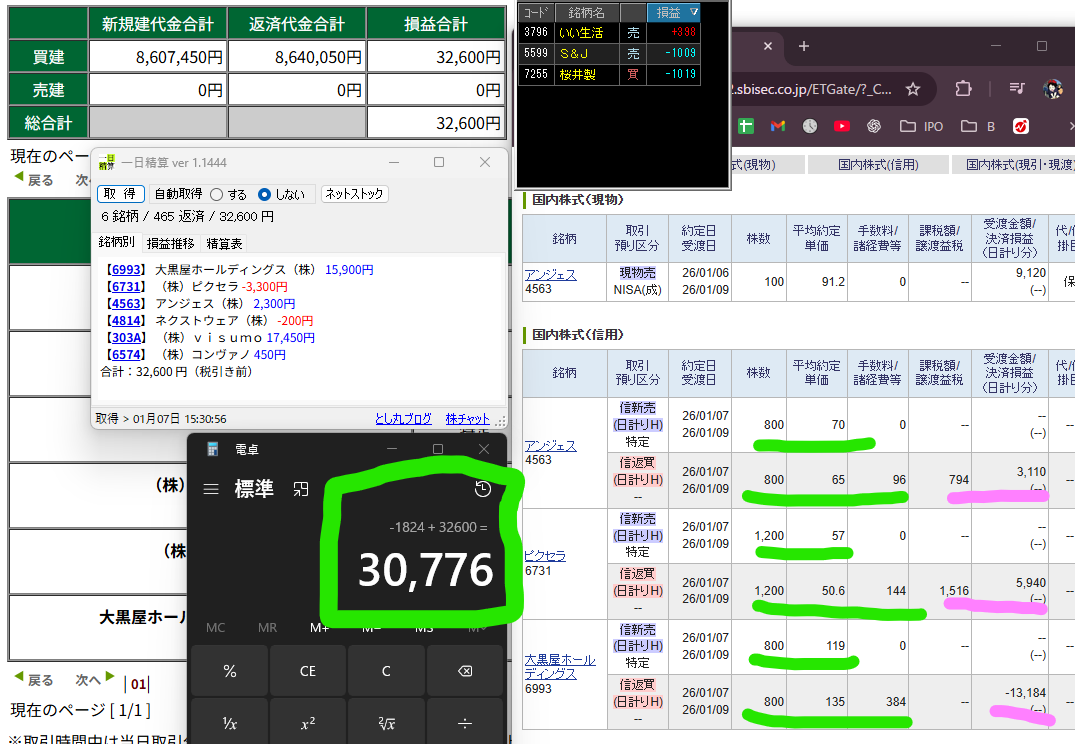Switch to the 損益推移 tab
This screenshot has width=1075, height=744.
click(x=171, y=243)
